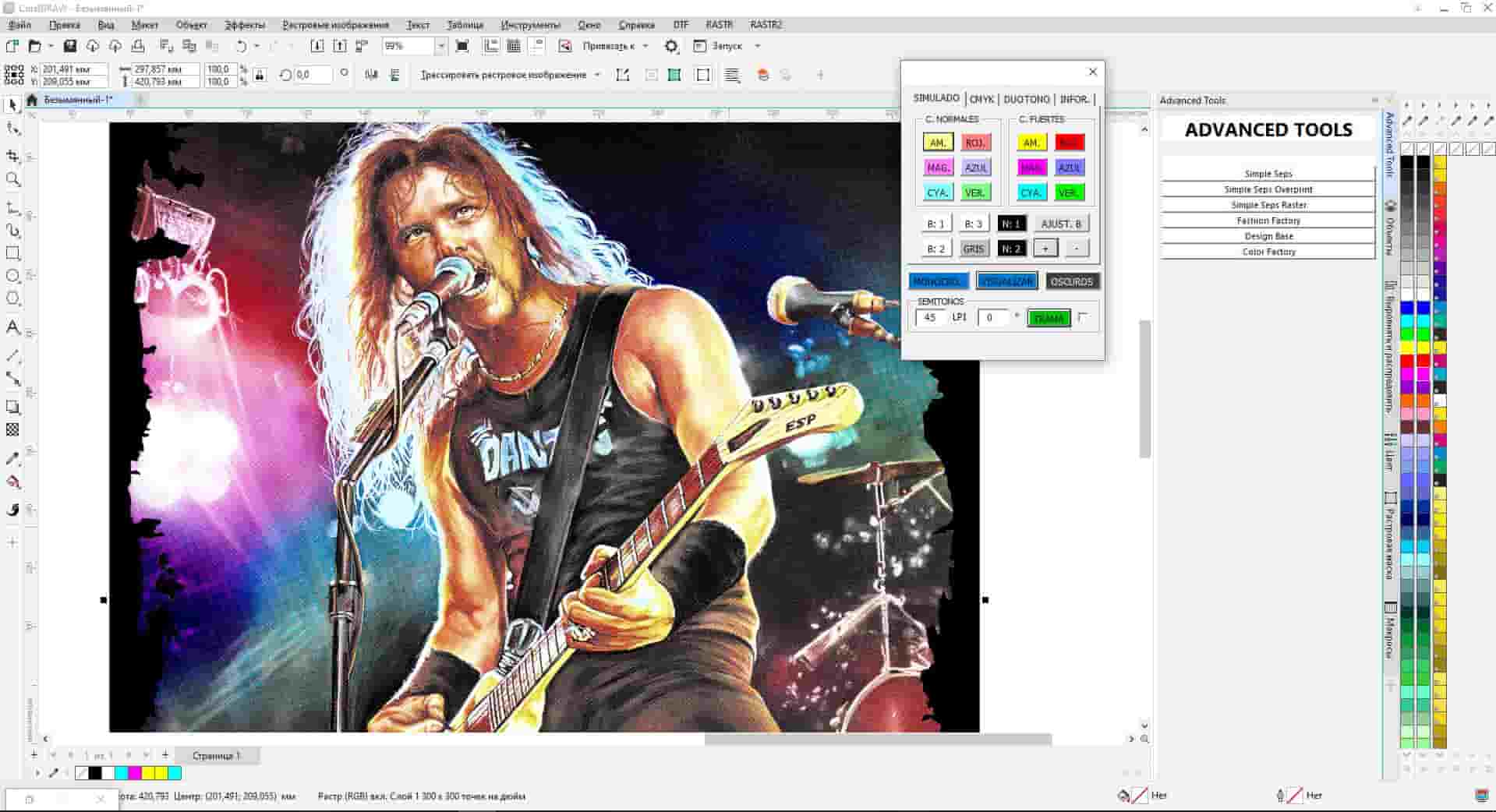
Task: Switch to the CMYK tab
Action: point(981,99)
